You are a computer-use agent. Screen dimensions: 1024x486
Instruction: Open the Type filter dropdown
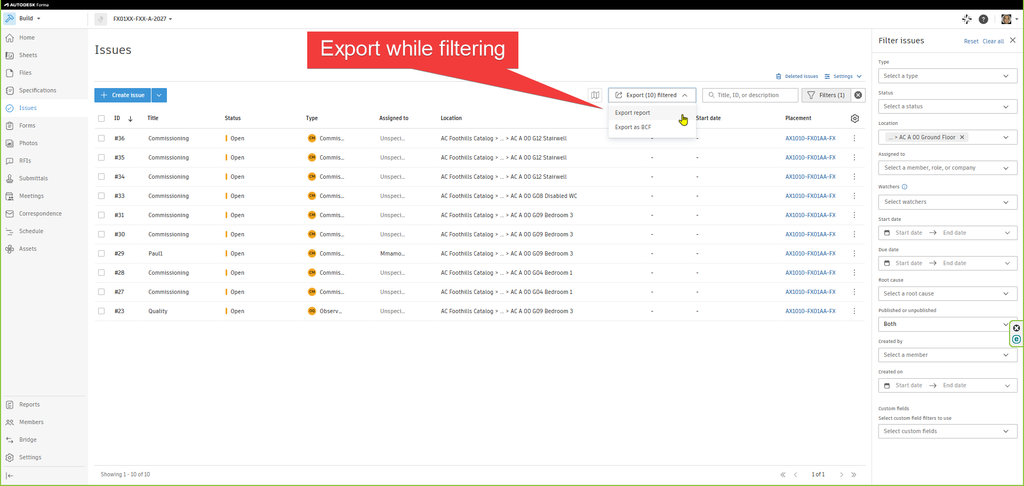(948, 76)
